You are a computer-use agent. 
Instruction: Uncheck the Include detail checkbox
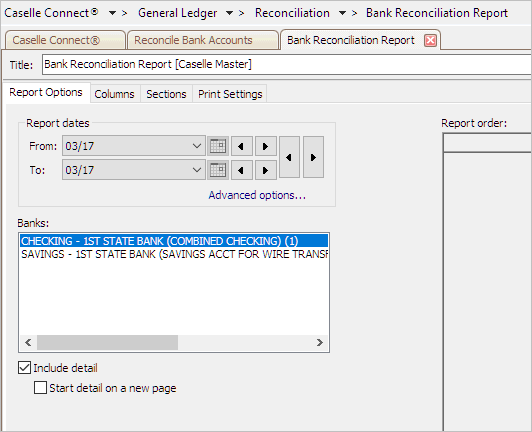[24, 368]
